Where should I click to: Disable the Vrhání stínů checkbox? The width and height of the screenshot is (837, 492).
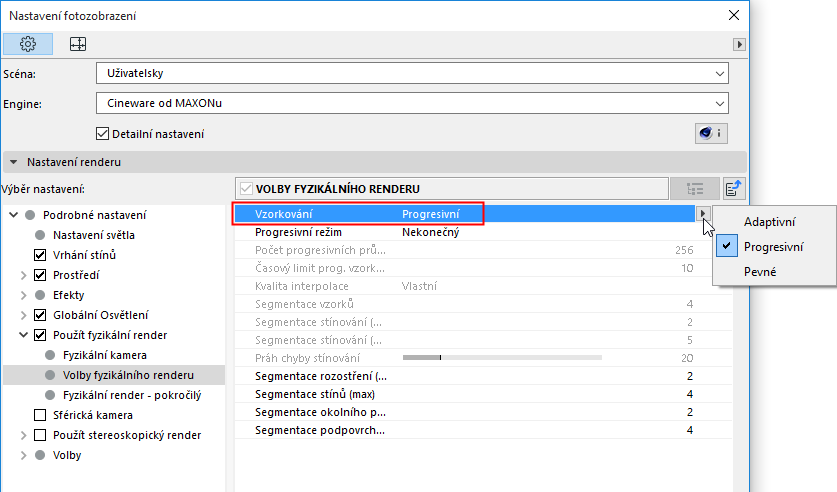(40, 255)
